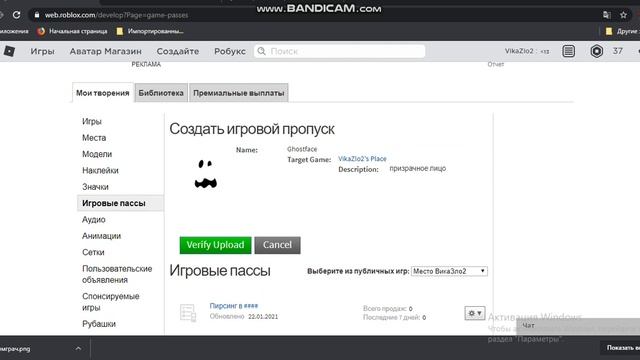Click the search magnifier icon
This screenshot has height=360, width=640.
click(262, 51)
